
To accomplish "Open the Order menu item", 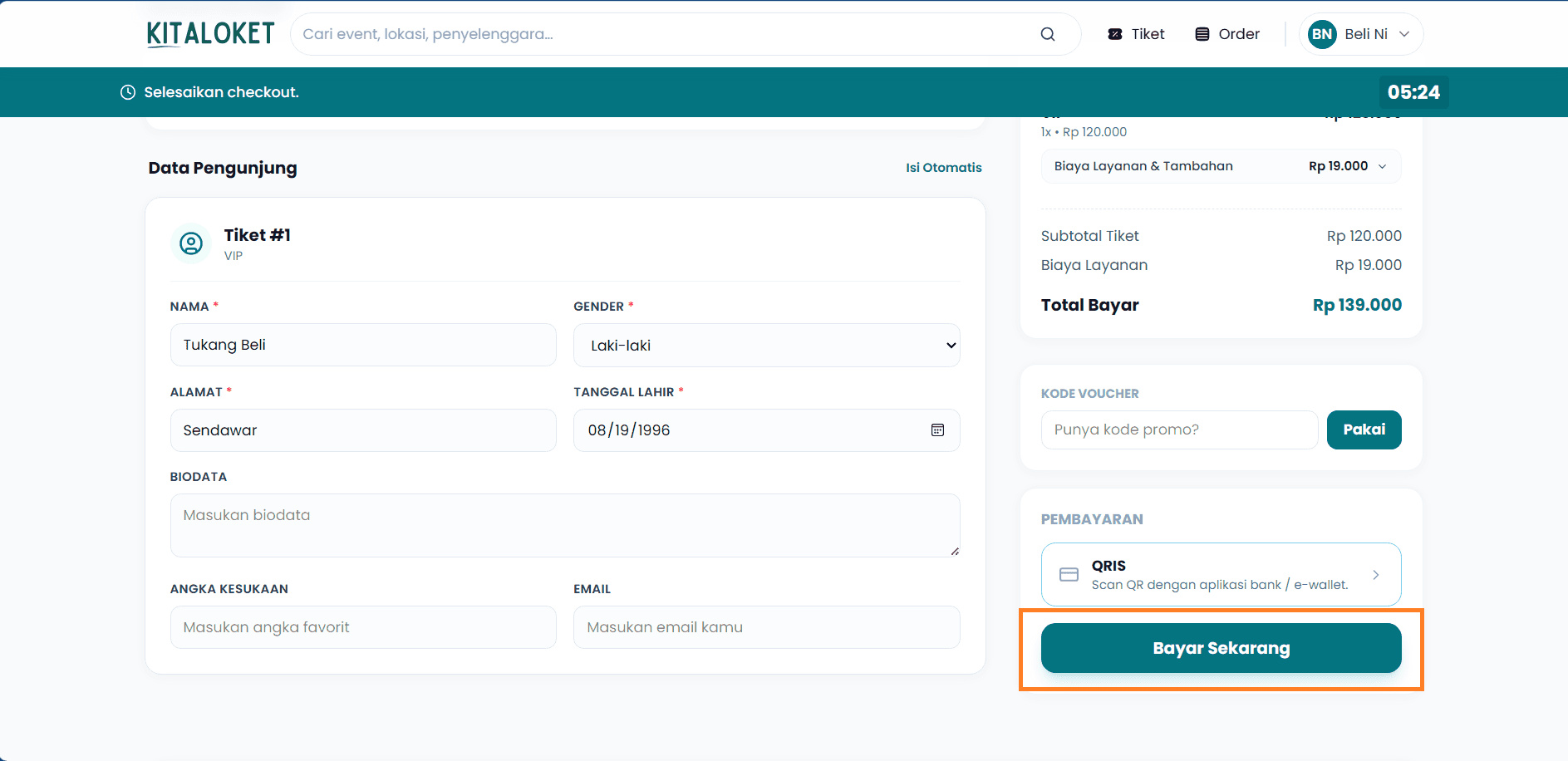I will [x=1227, y=34].
